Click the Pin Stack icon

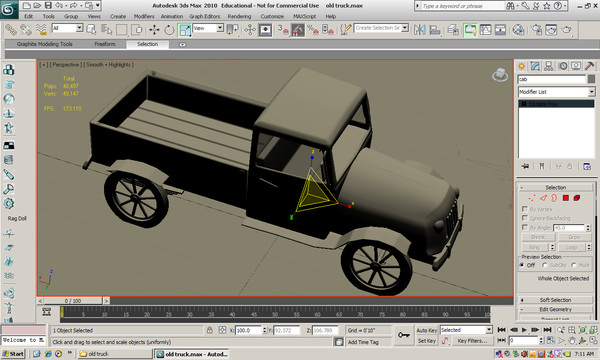(x=525, y=166)
